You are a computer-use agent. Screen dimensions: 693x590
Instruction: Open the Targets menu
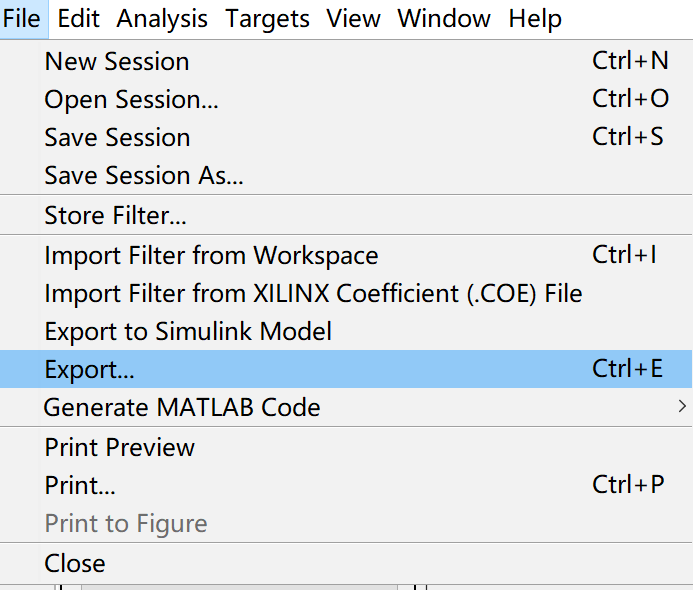coord(267,19)
